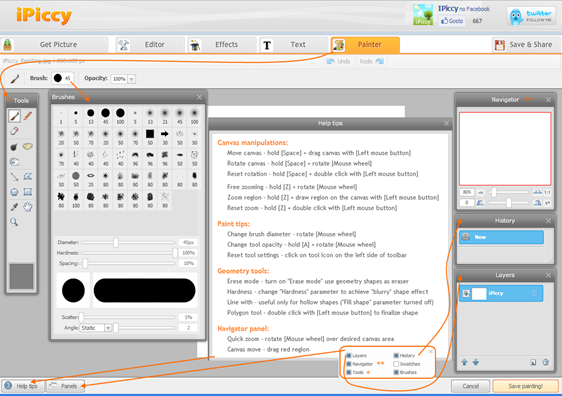Click Navigator zoom-out icon
This screenshot has width=562, height=396.
click(x=481, y=192)
